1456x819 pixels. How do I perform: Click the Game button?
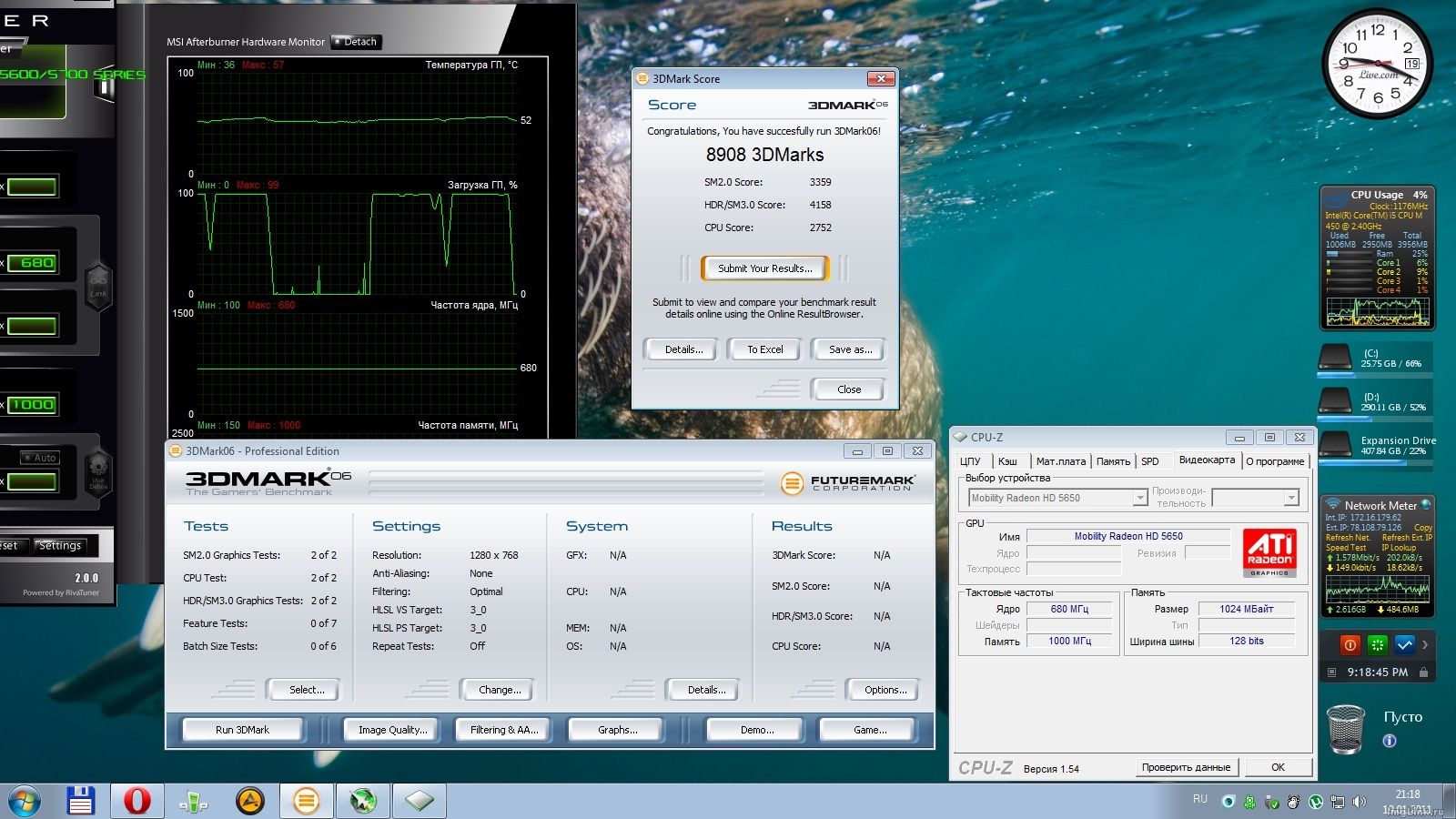click(869, 730)
